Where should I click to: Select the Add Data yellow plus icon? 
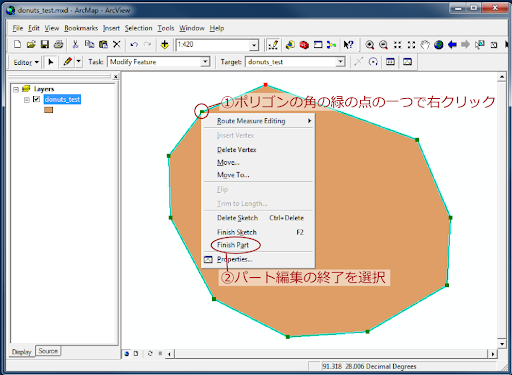[x=165, y=45]
